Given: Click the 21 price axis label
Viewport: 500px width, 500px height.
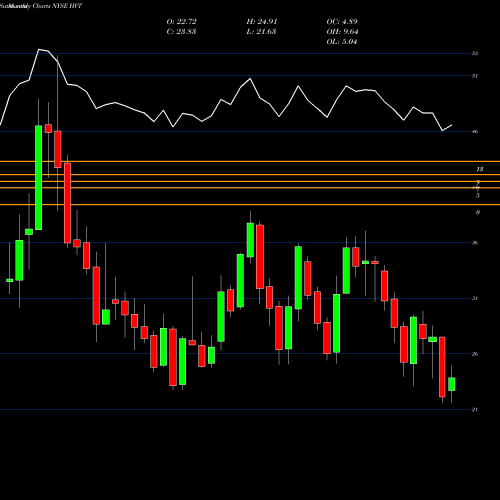Looking at the screenshot, I should pyautogui.click(x=475, y=410).
